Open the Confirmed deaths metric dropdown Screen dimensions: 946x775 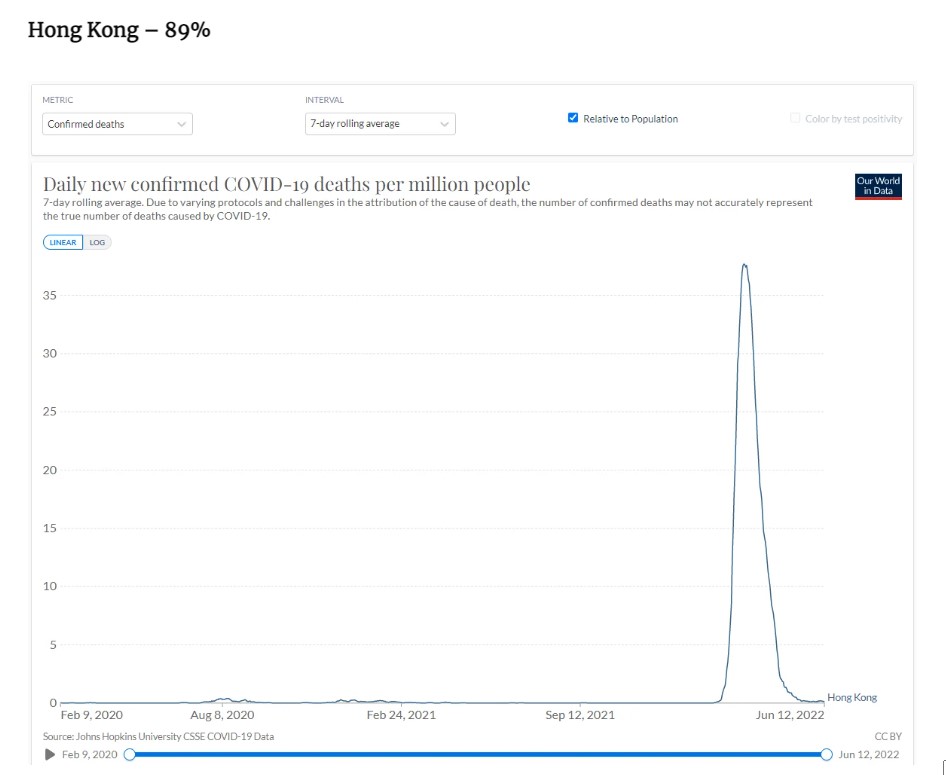[118, 124]
